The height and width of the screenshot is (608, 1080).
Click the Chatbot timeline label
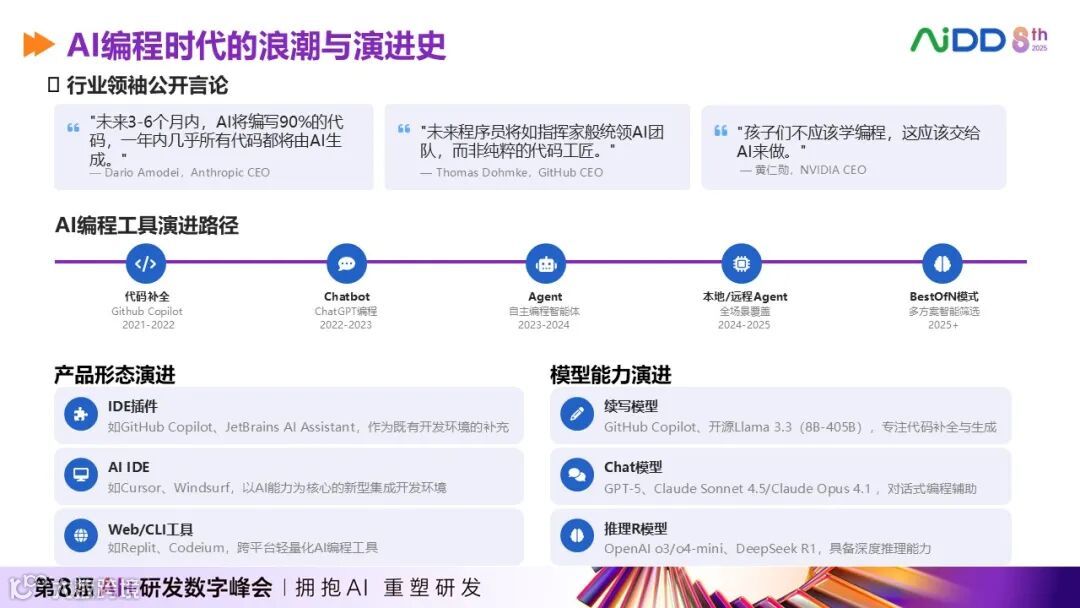tap(346, 296)
